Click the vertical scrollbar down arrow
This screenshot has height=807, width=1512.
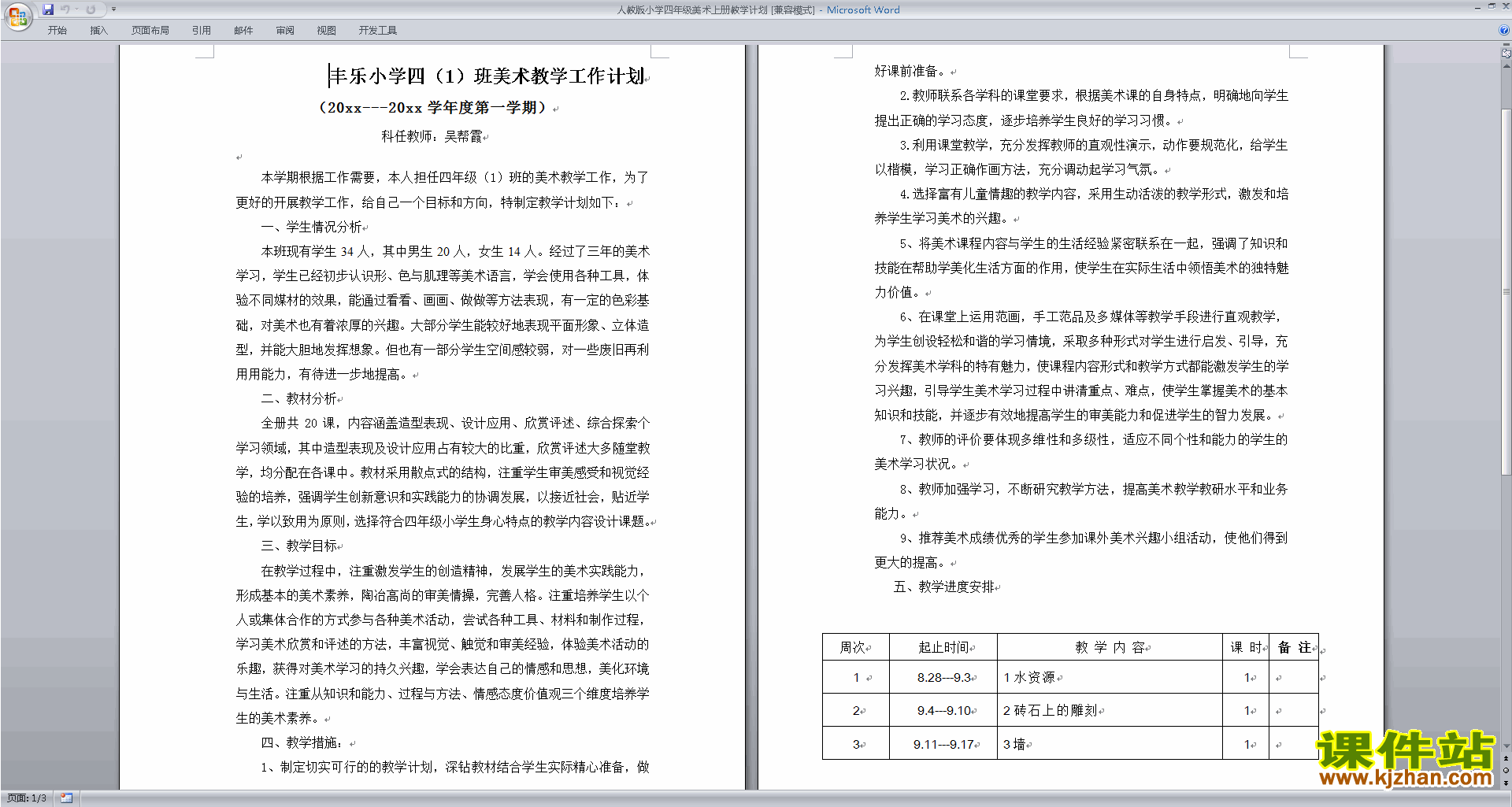click(1506, 746)
